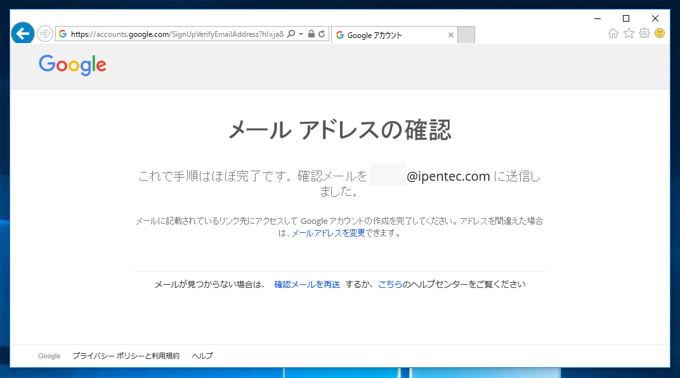
Task: Open the Tools gear icon
Action: [x=644, y=33]
